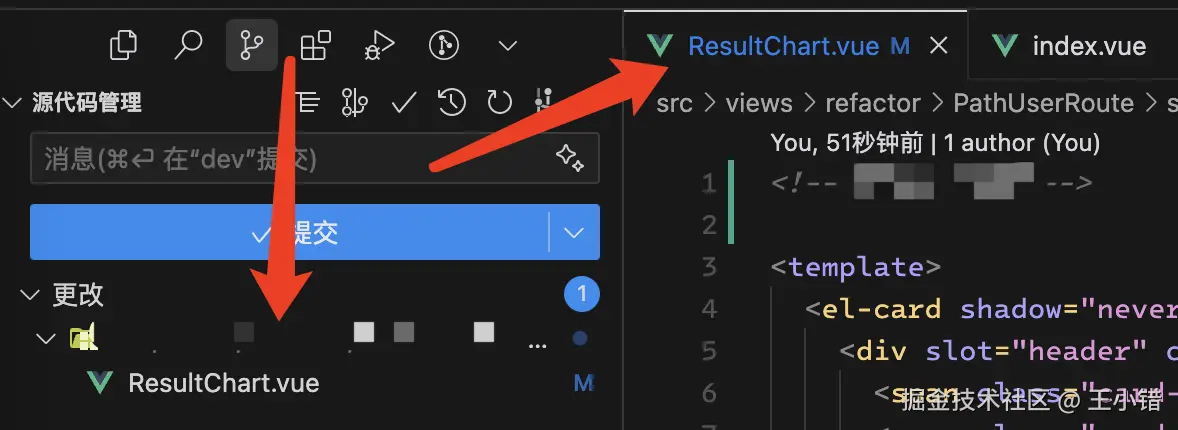Select the Source Control branch icon

pos(251,45)
